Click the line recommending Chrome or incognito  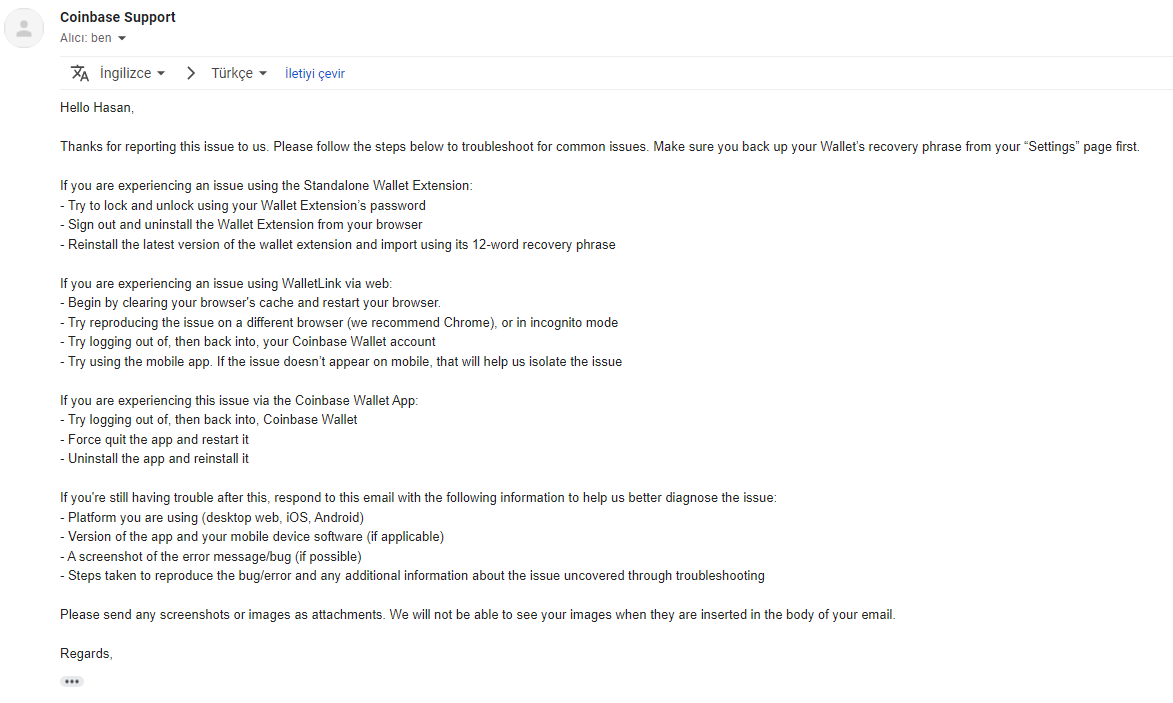339,322
